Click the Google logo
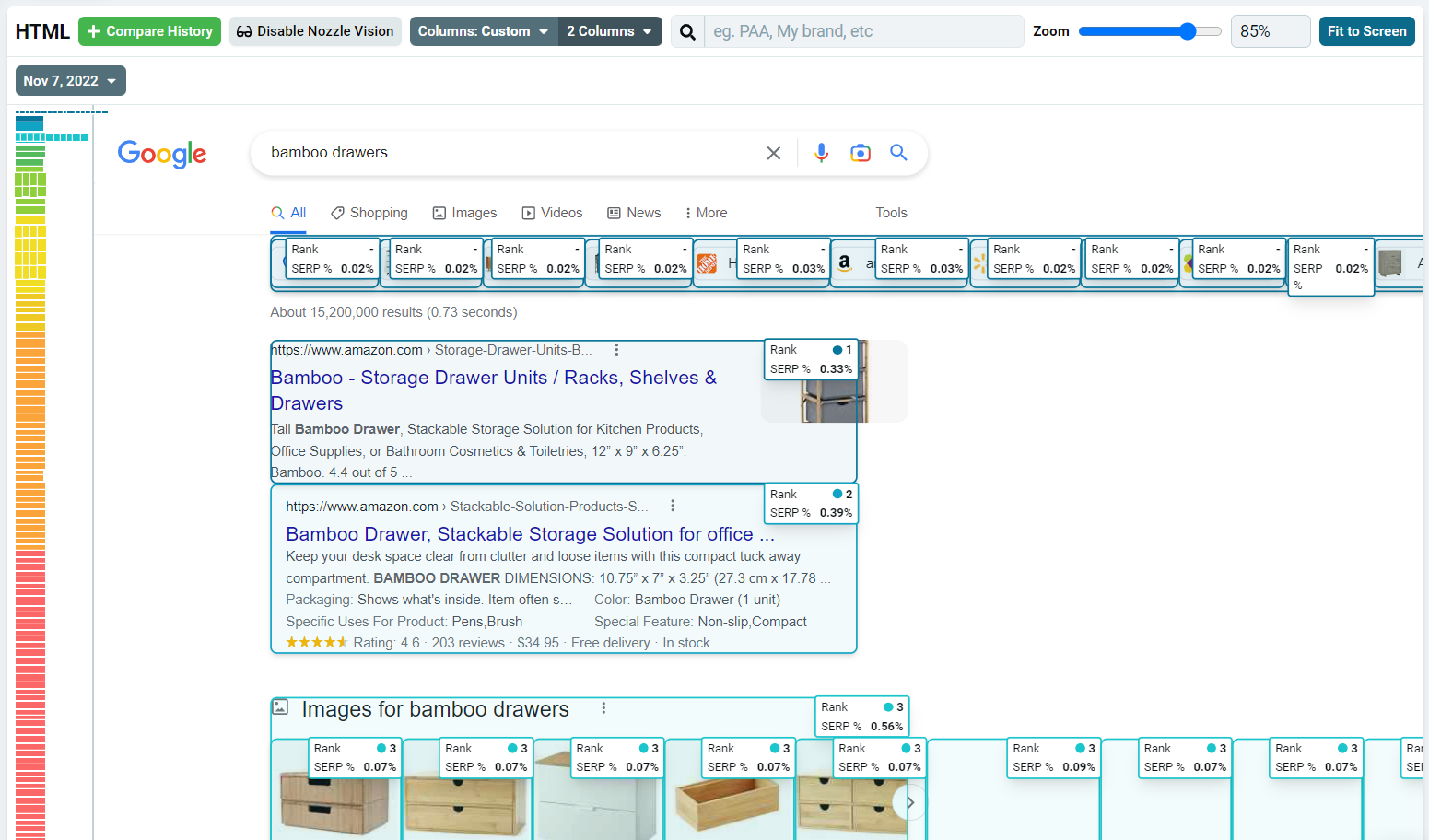 (162, 154)
